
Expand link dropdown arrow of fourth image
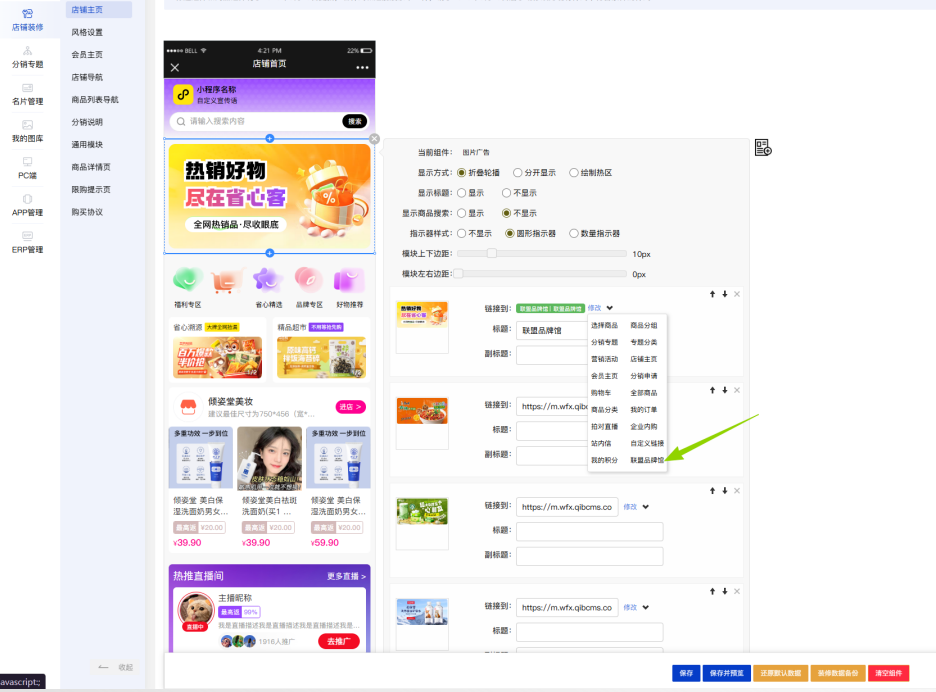click(x=645, y=607)
